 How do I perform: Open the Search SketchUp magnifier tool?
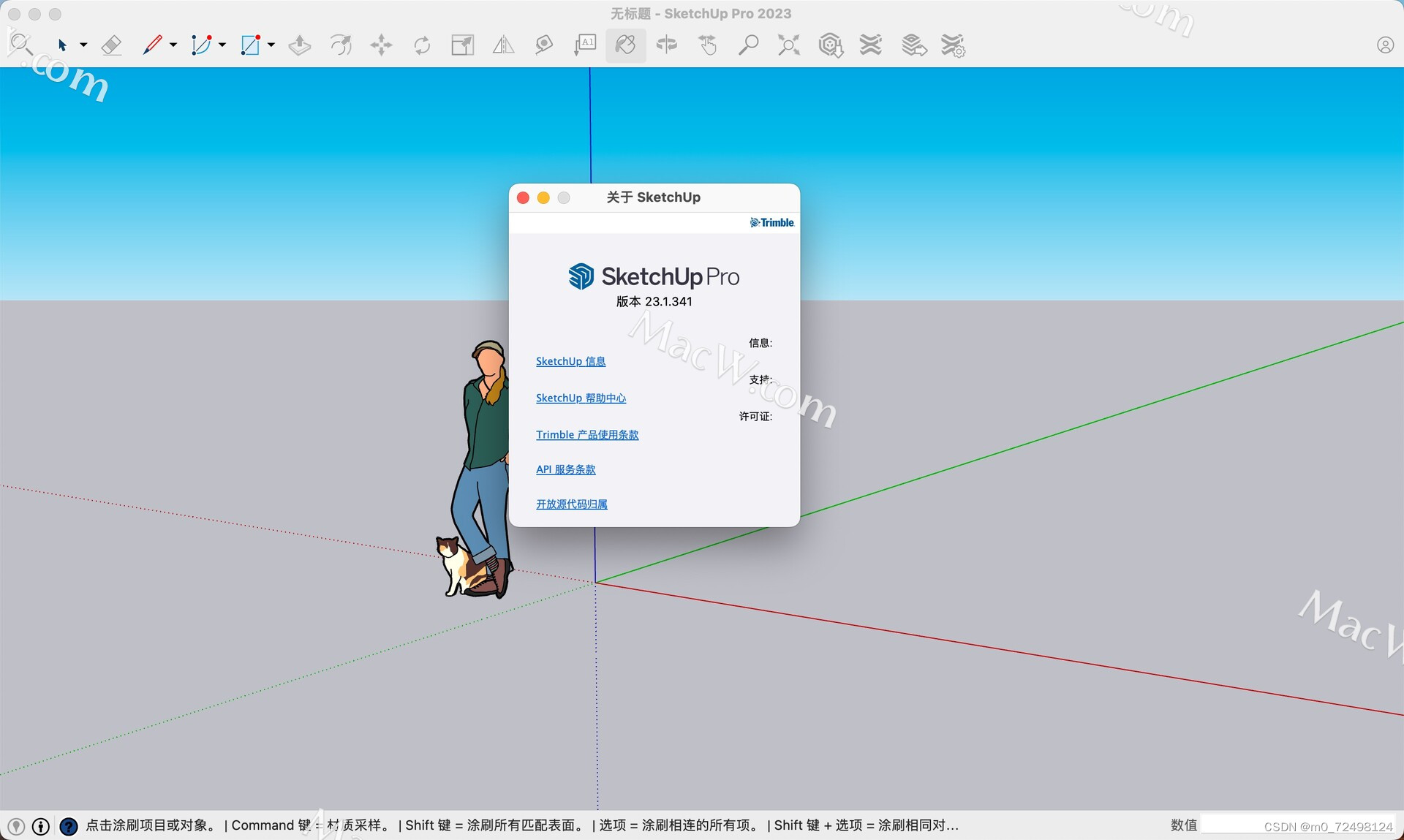point(20,45)
